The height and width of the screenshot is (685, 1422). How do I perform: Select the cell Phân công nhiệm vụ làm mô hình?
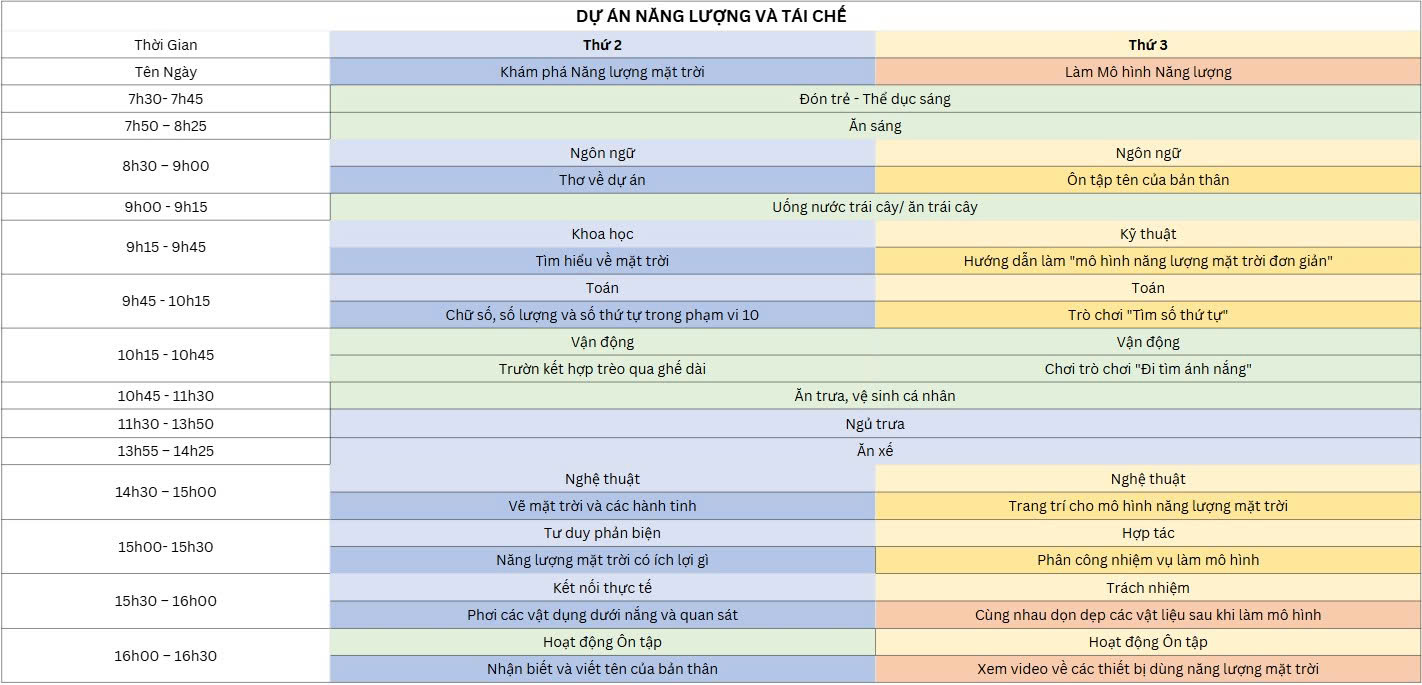pyautogui.click(x=1148, y=560)
